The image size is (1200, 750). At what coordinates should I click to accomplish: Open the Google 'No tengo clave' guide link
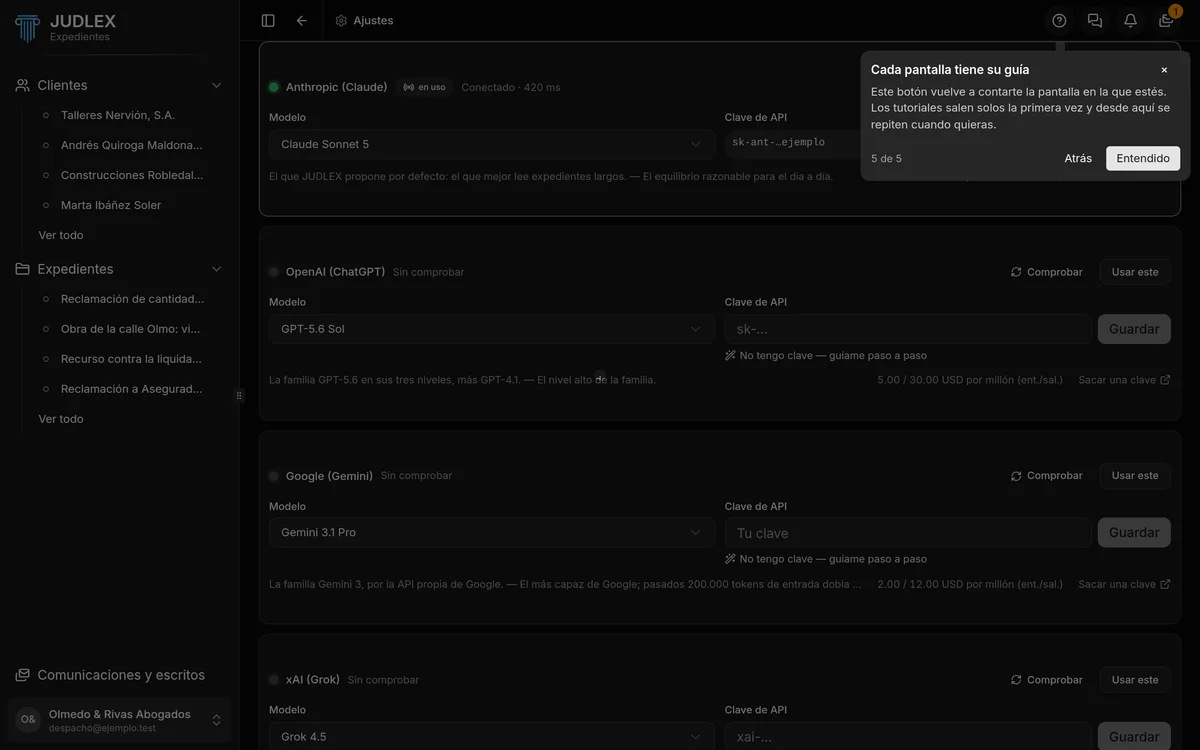click(826, 559)
